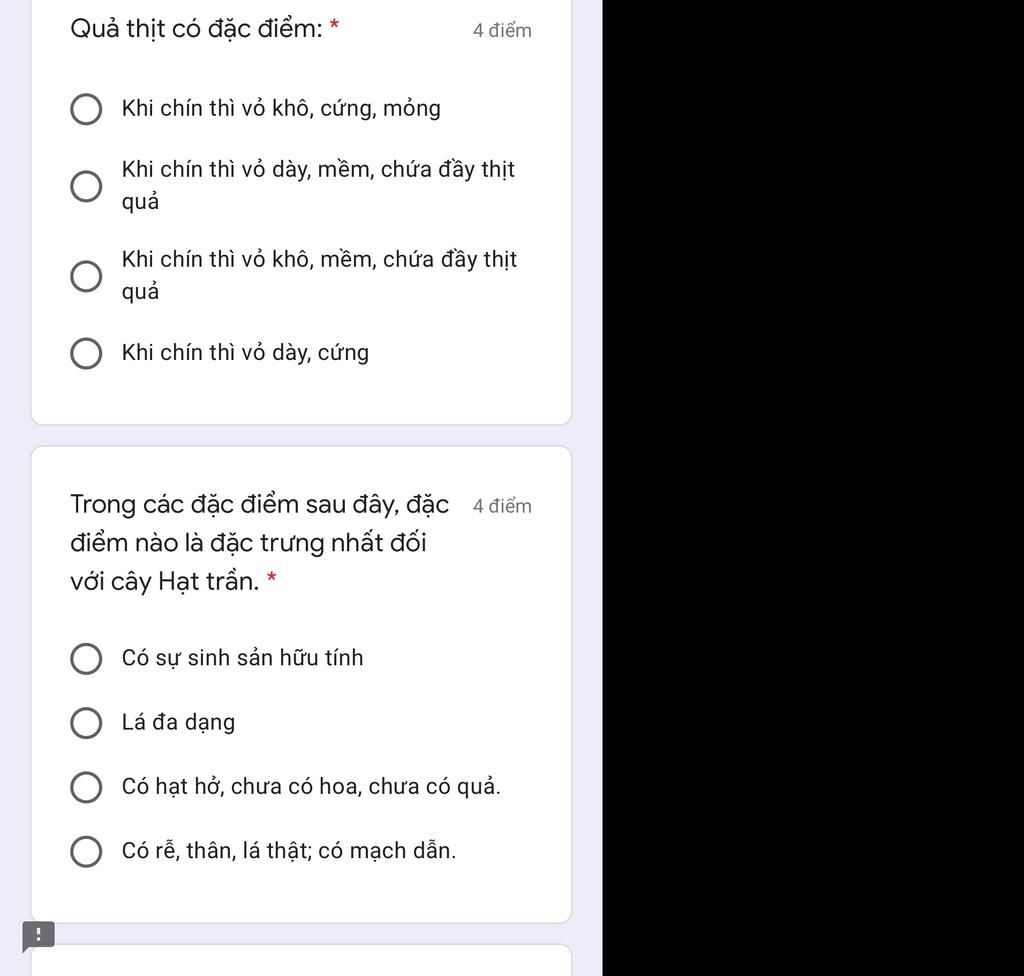Pick radio 'vỏ khô, mềm, chứa đầy thịt quả'
1024x976 pixels.
point(86,276)
